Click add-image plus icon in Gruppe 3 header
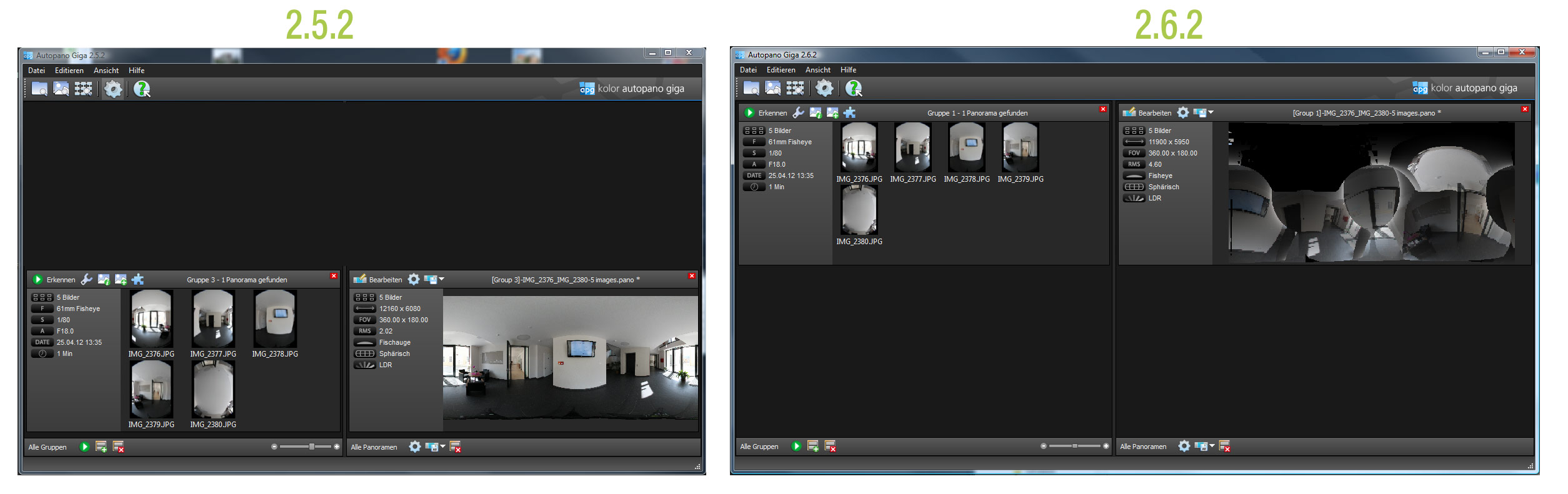 click(121, 280)
